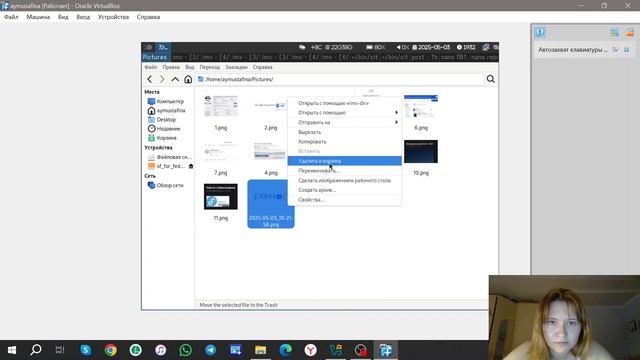Click the volume indicator in VM status bar

402,47
